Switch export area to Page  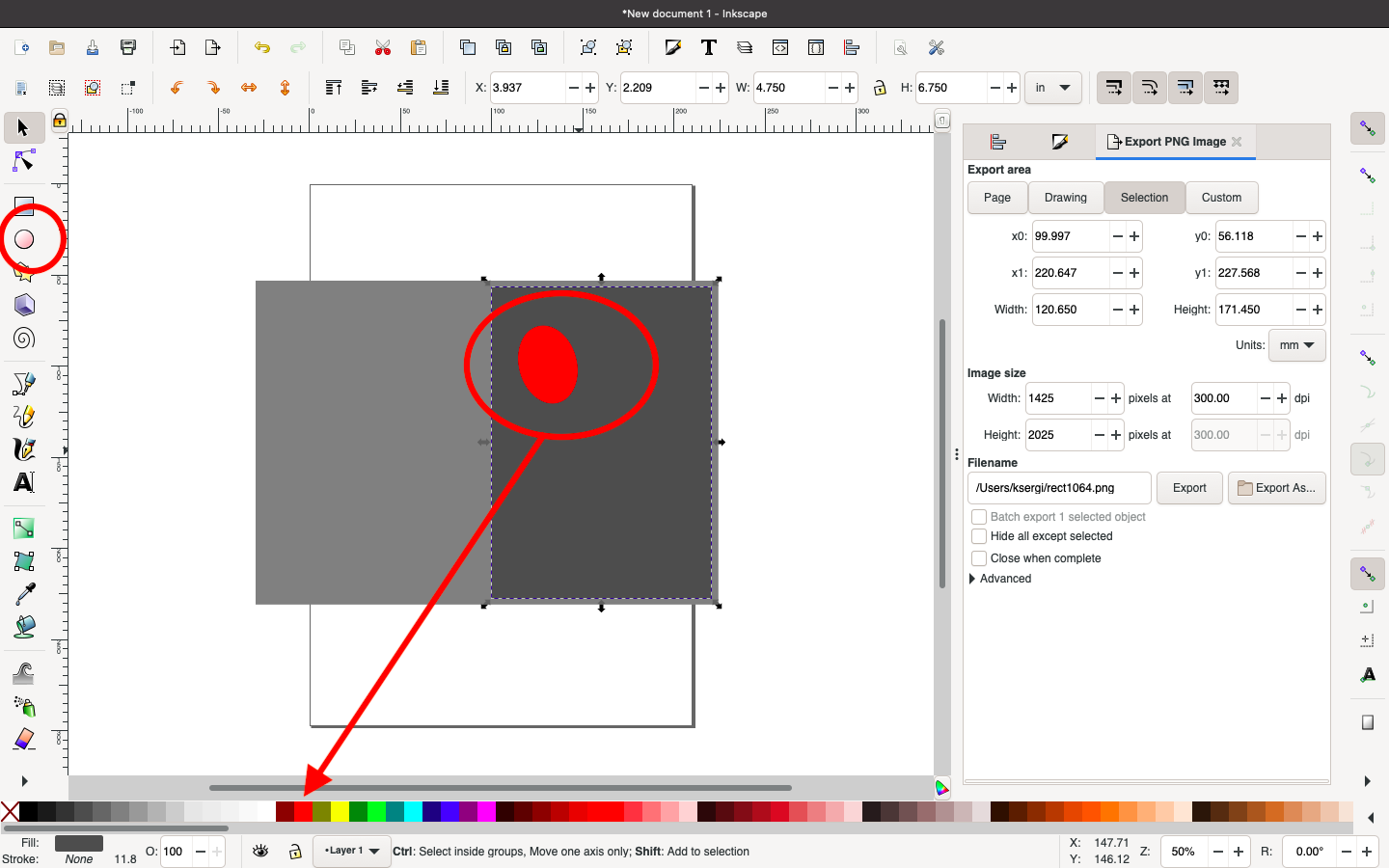996,198
